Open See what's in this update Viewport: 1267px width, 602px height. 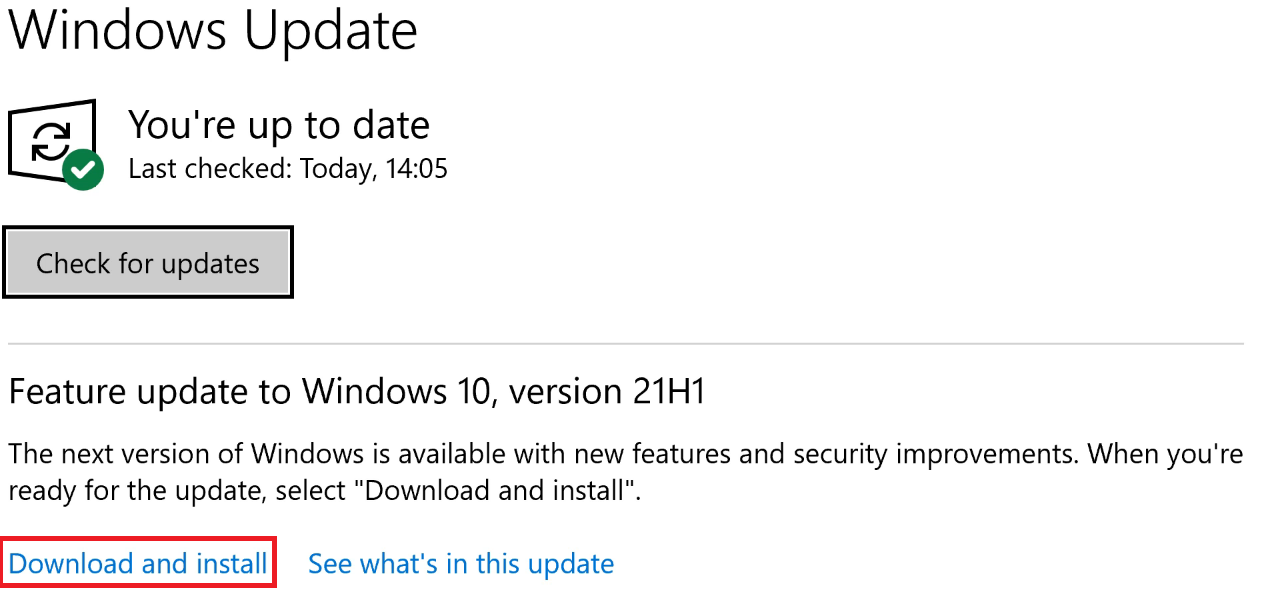click(461, 563)
